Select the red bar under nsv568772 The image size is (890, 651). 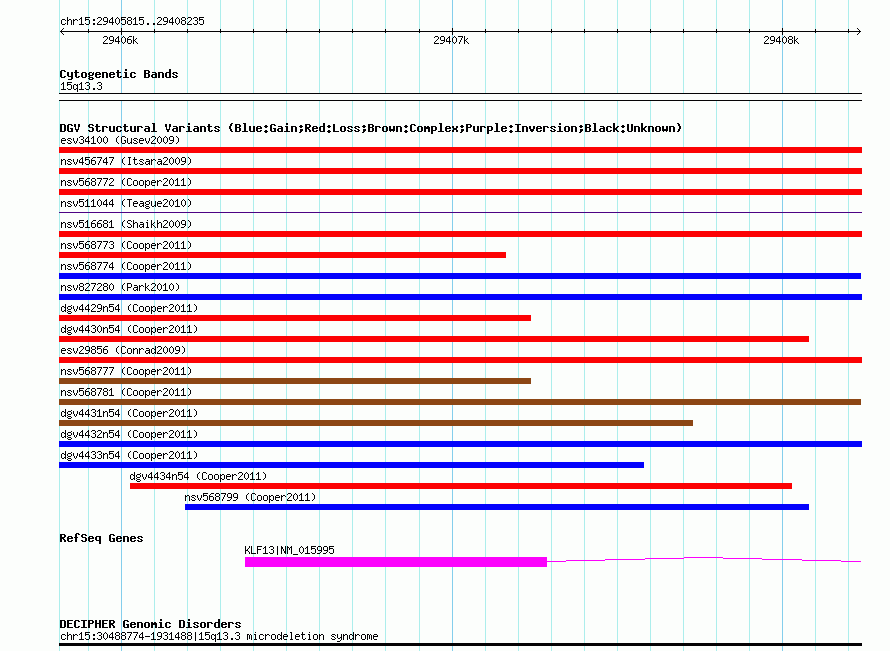pyautogui.click(x=460, y=192)
